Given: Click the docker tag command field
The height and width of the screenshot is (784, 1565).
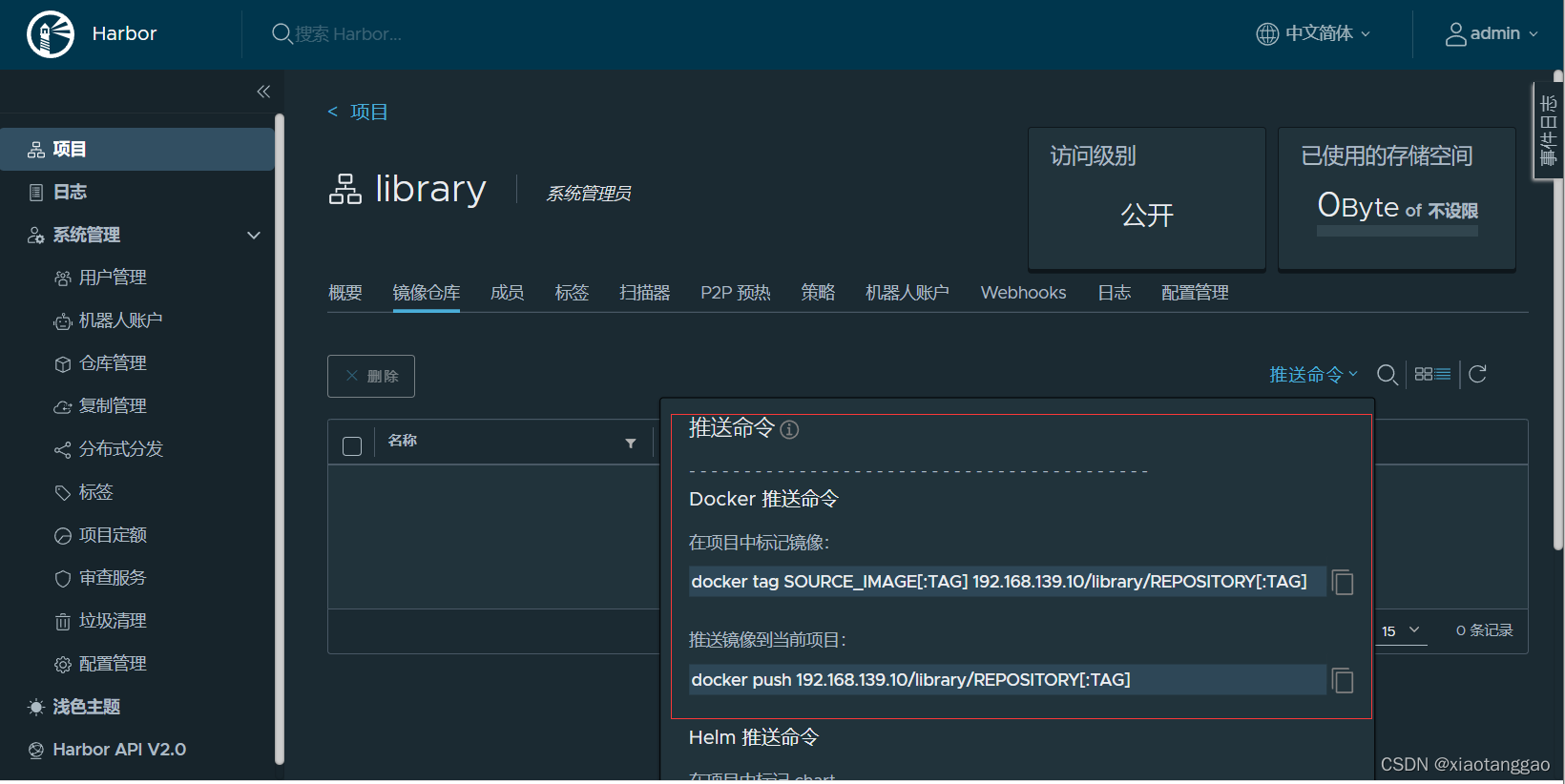Looking at the screenshot, I should click(x=1007, y=582).
